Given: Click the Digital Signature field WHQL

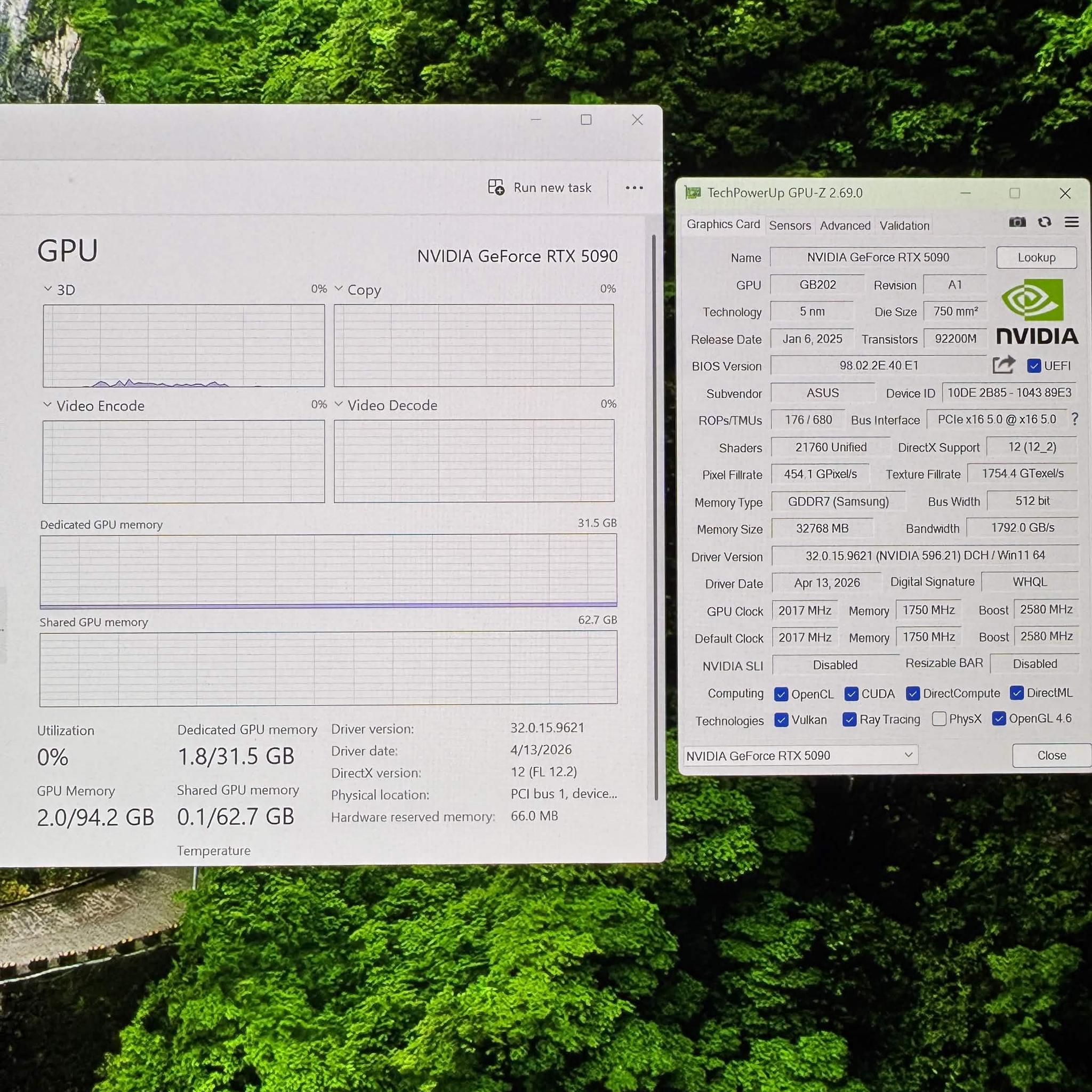Looking at the screenshot, I should [x=1030, y=582].
